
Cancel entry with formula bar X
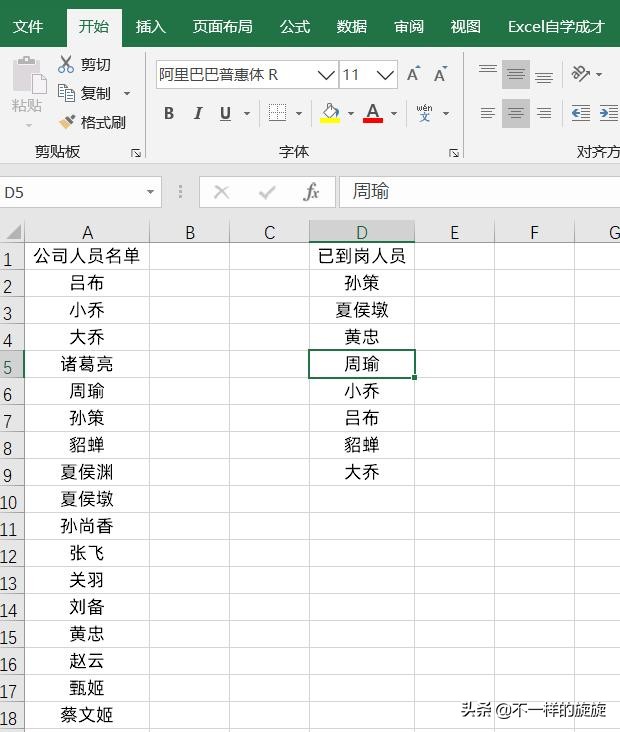[x=221, y=192]
